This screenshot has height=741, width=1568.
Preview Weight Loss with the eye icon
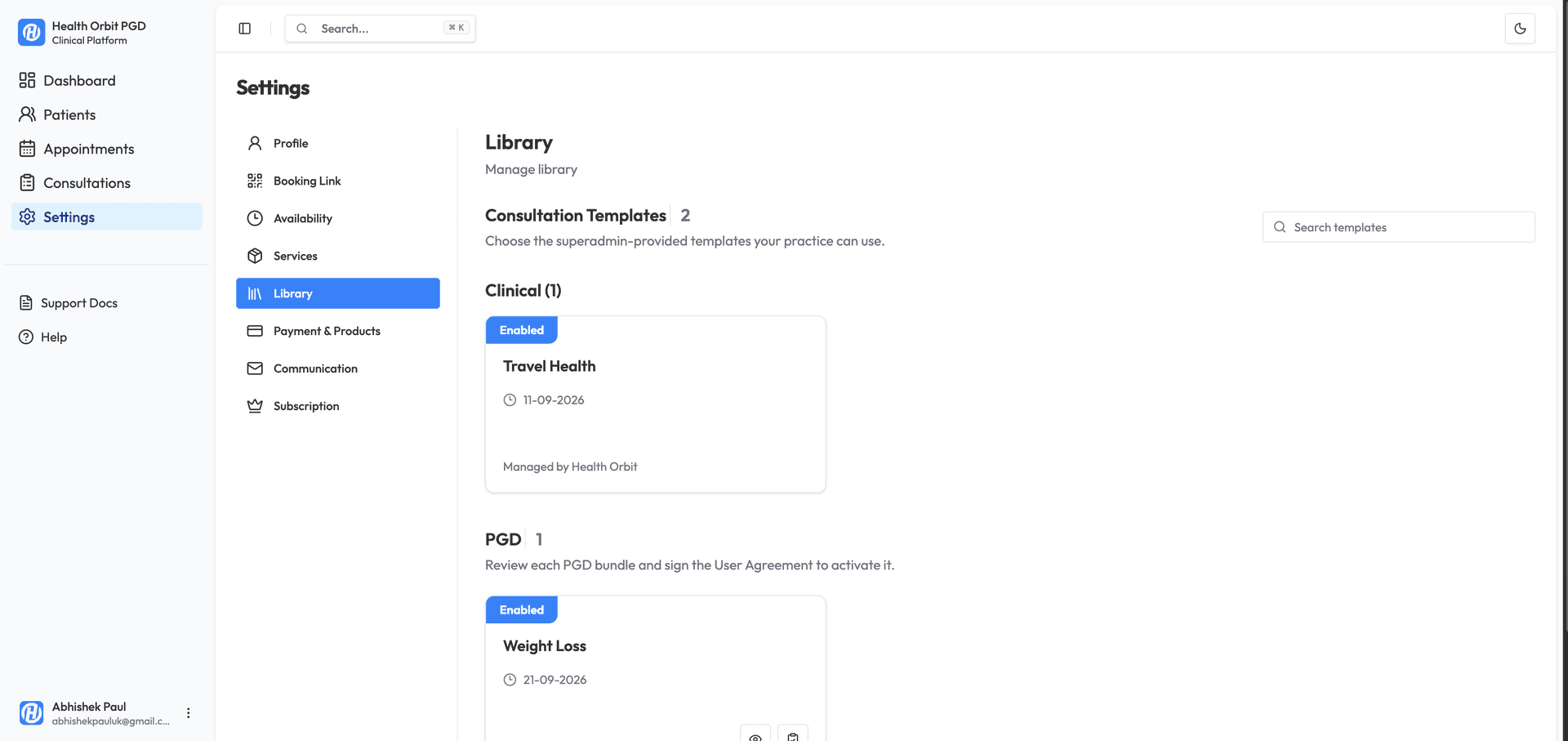pos(755,734)
